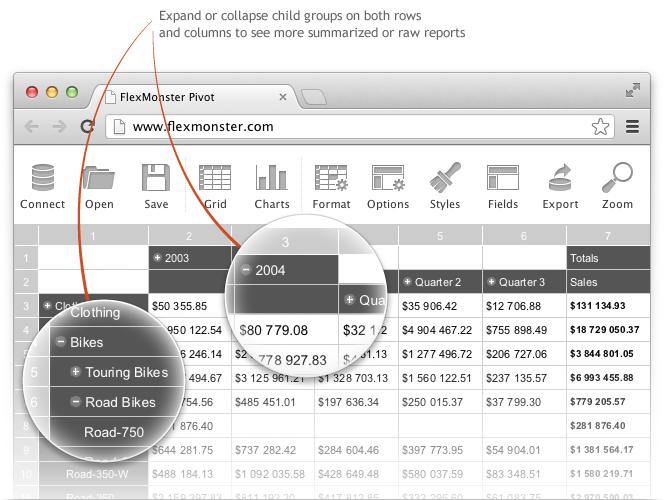Switch to Charts view
This screenshot has height=500, width=668.
pos(271,178)
